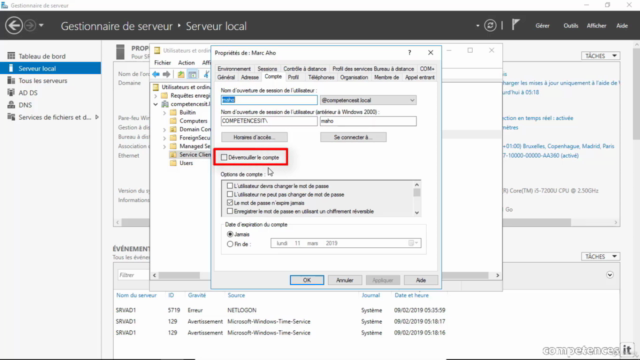Expand the Domain Controllers tree node

tap(164, 129)
